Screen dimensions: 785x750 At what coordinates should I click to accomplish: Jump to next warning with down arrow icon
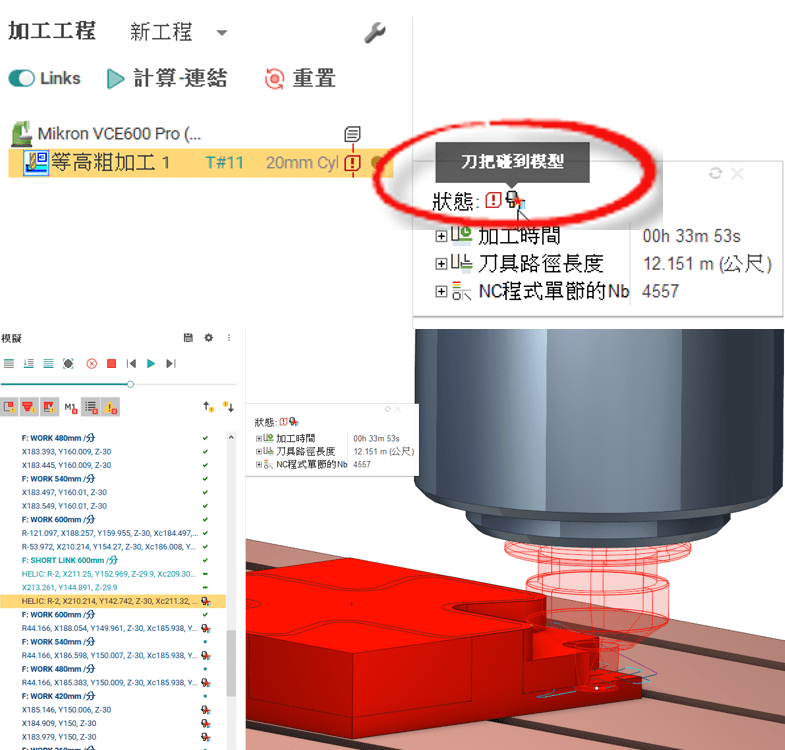coord(228,407)
